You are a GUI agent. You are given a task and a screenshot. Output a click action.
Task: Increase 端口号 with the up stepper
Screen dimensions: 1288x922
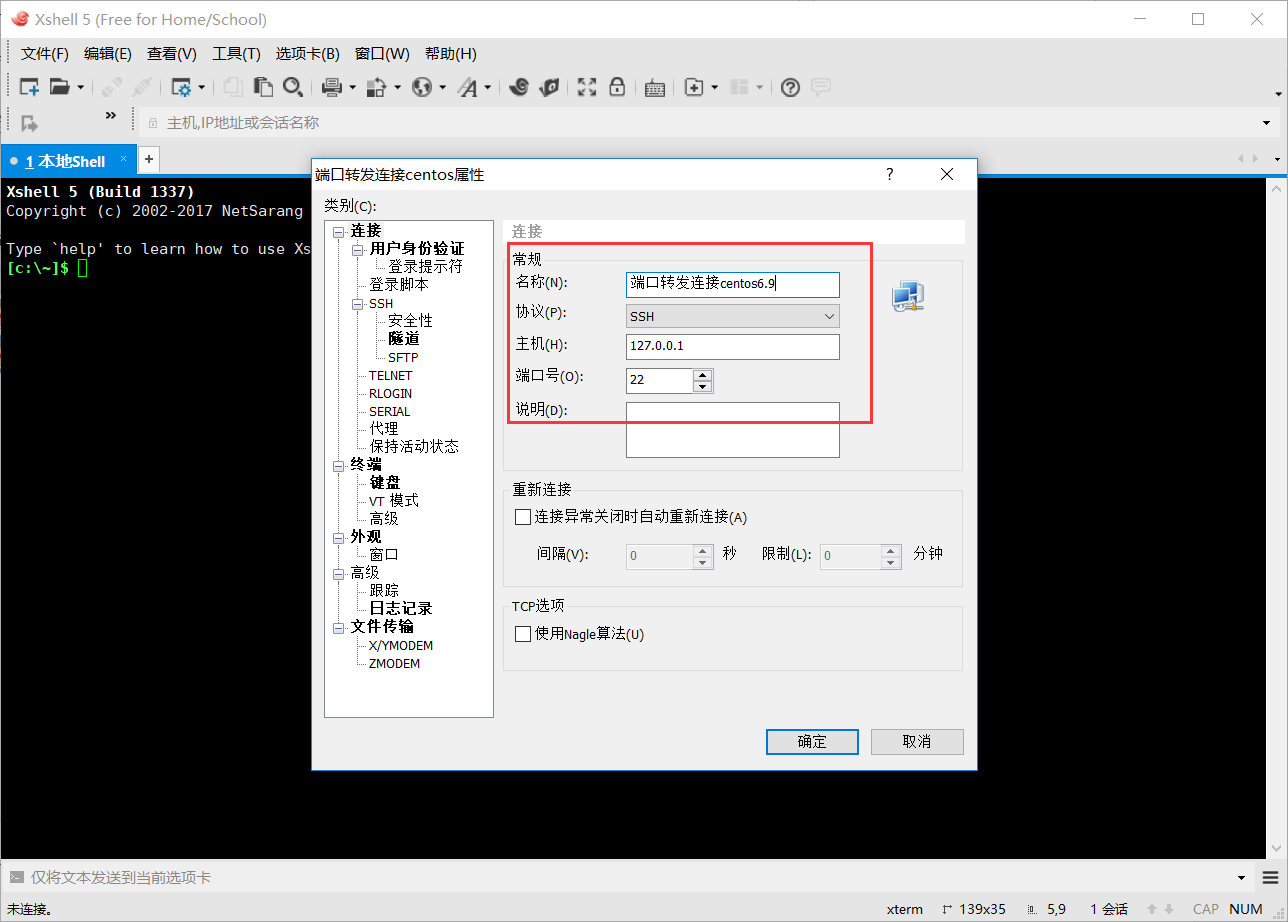coord(703,375)
